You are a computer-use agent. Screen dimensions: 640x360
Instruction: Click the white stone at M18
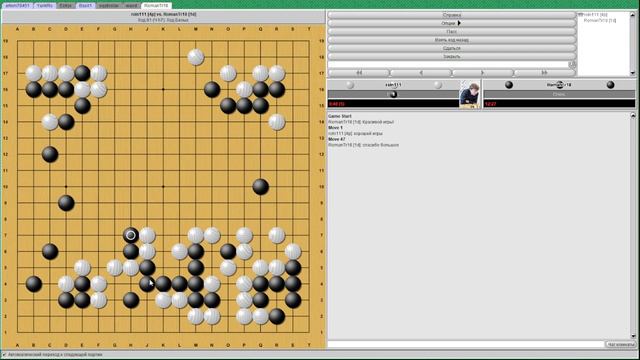[196, 57]
